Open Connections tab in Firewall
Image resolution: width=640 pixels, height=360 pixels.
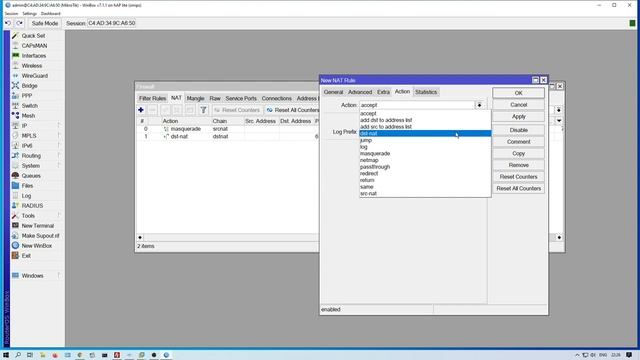tap(276, 98)
